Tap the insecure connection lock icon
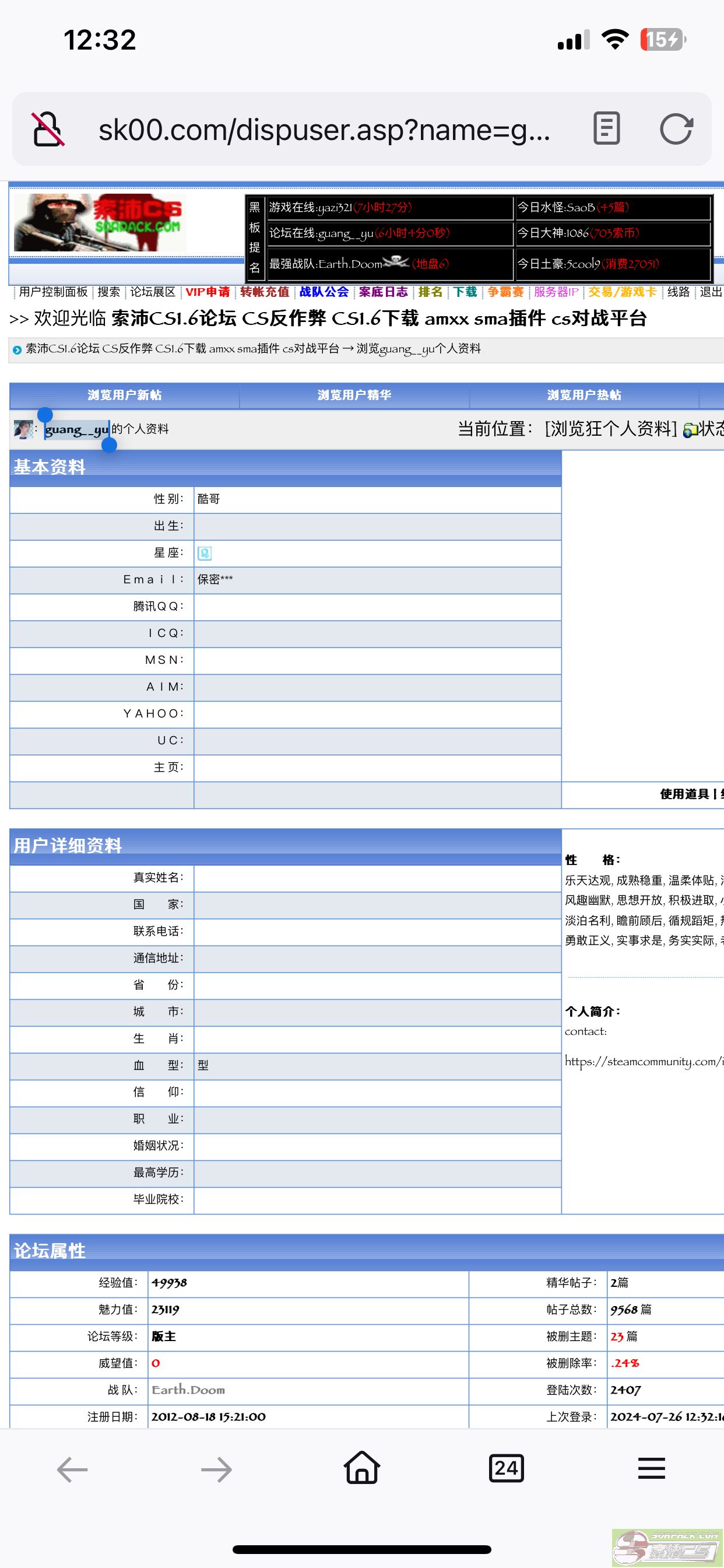The height and width of the screenshot is (1568, 724). (x=48, y=129)
